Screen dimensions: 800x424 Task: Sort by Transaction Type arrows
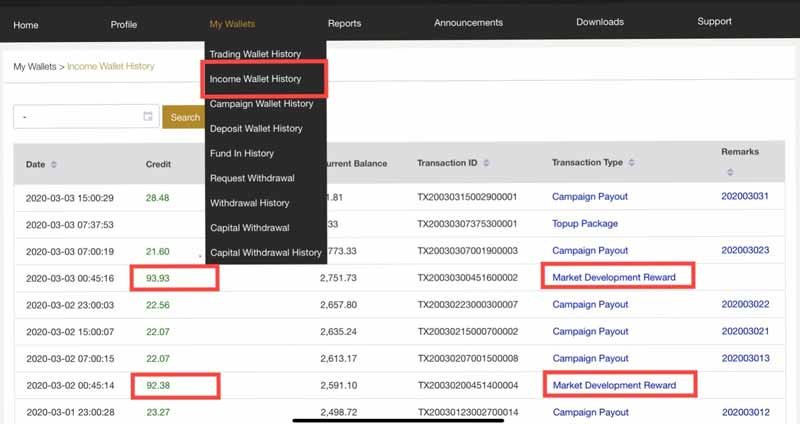point(632,162)
